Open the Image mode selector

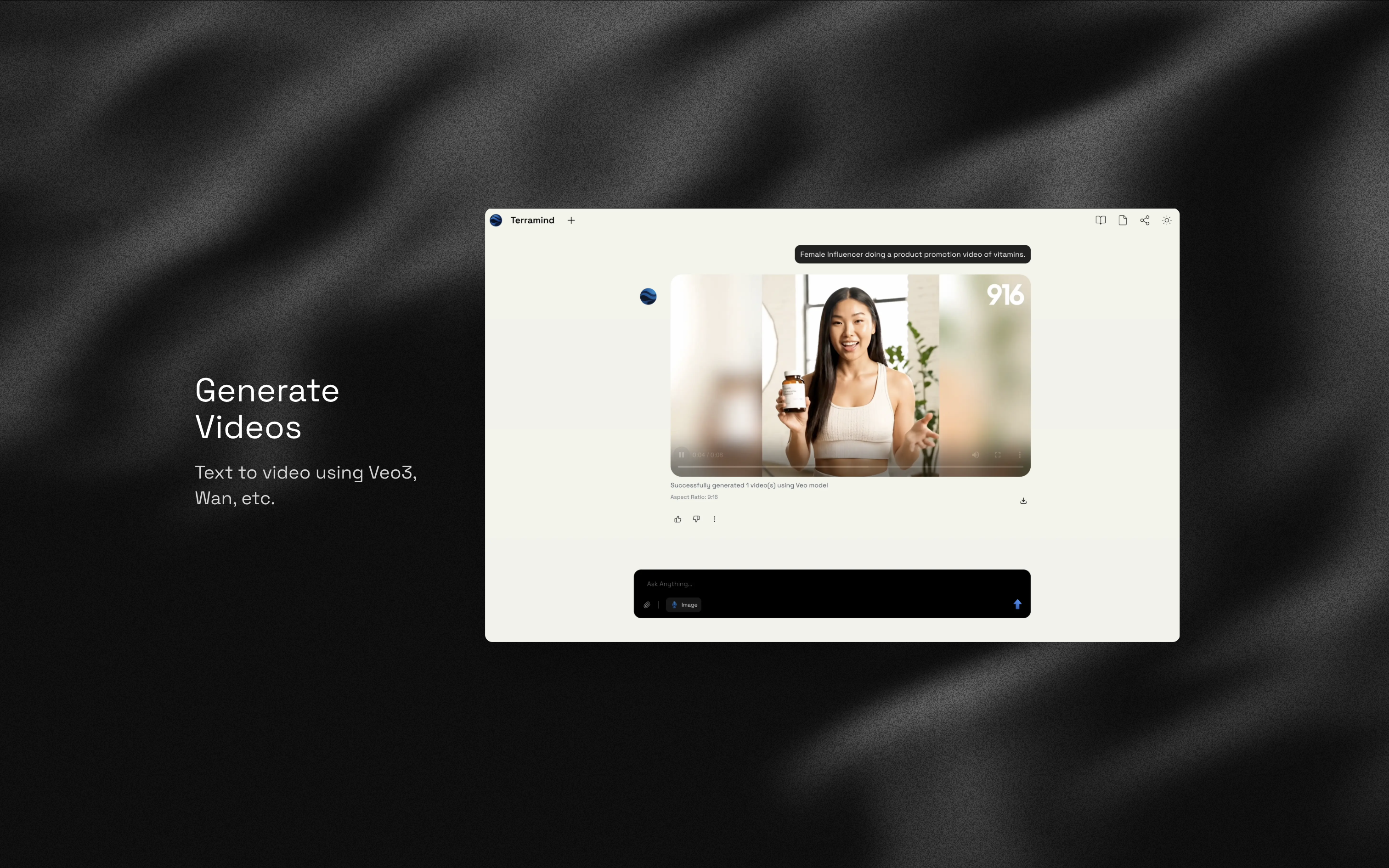coord(683,605)
